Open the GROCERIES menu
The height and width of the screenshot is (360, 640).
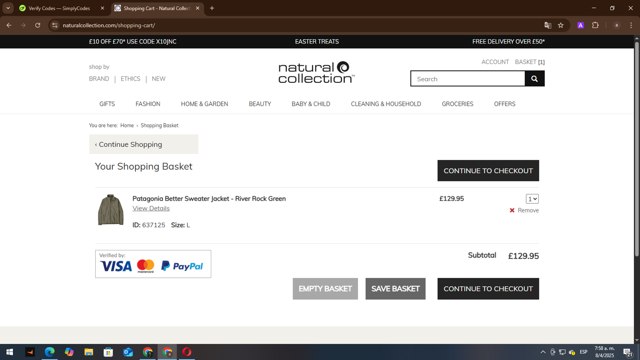pyautogui.click(x=457, y=104)
